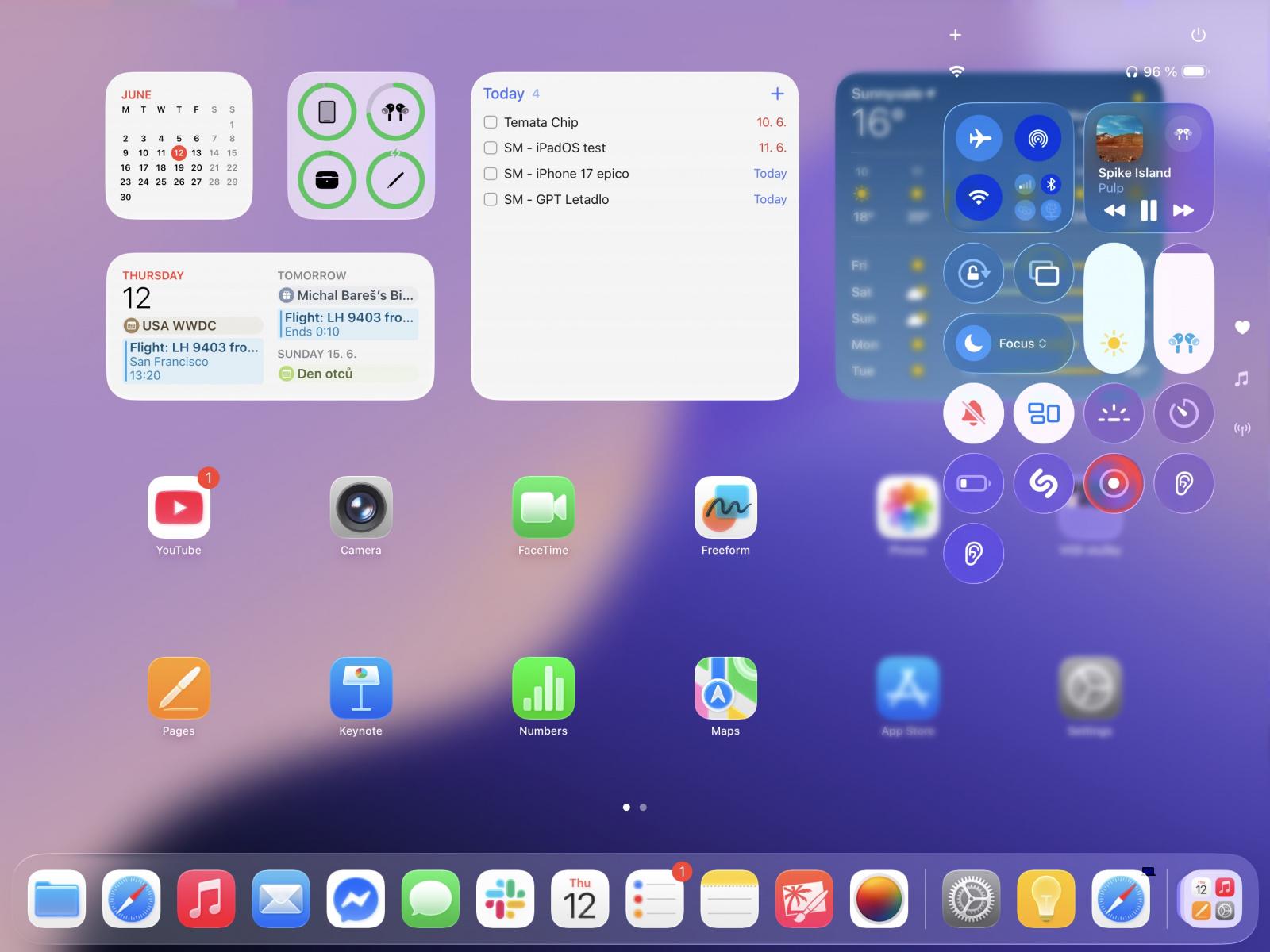Viewport: 1270px width, 952px height.
Task: Open the Freeform app
Action: (x=725, y=508)
